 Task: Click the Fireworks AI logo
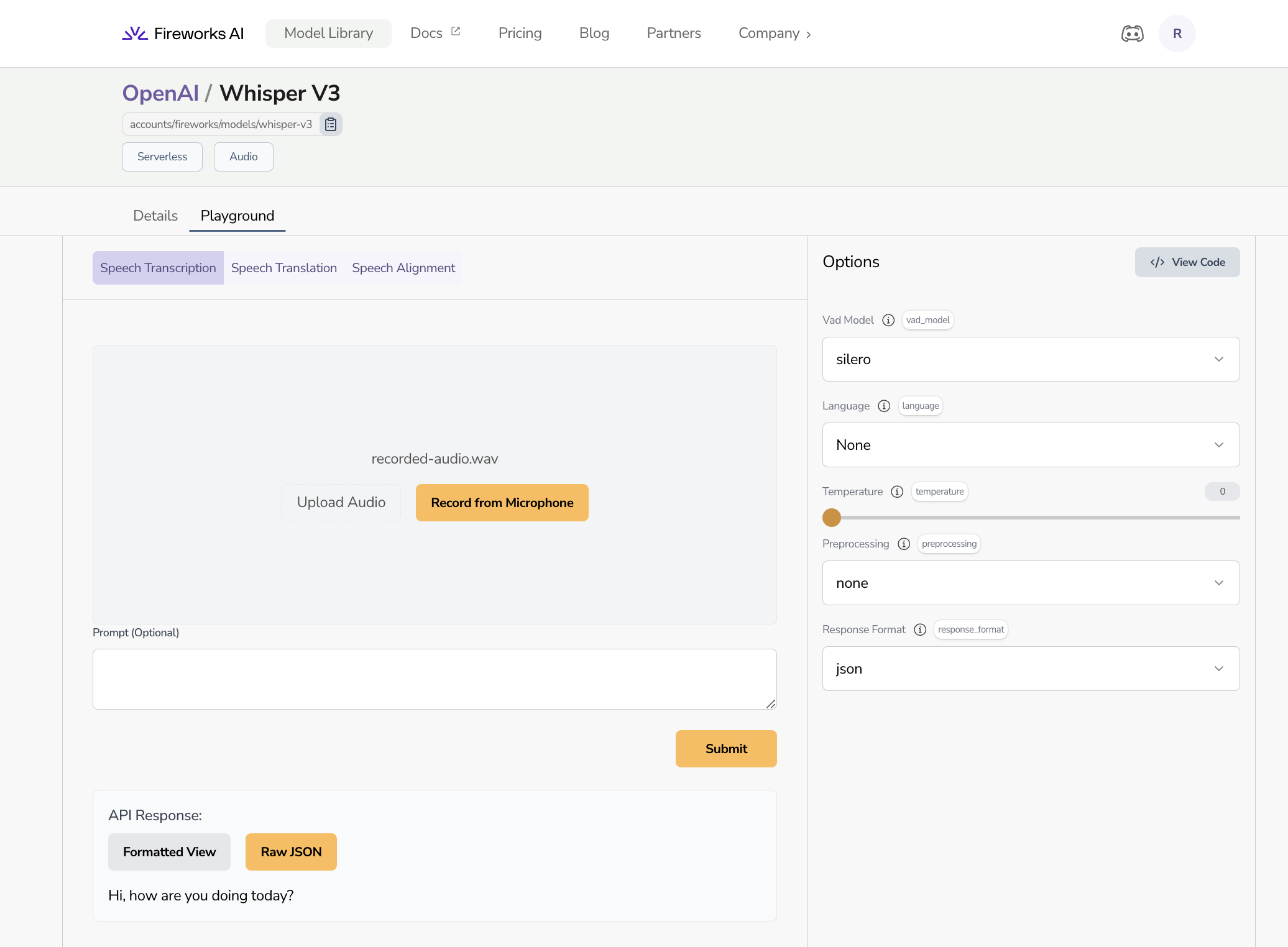183,34
